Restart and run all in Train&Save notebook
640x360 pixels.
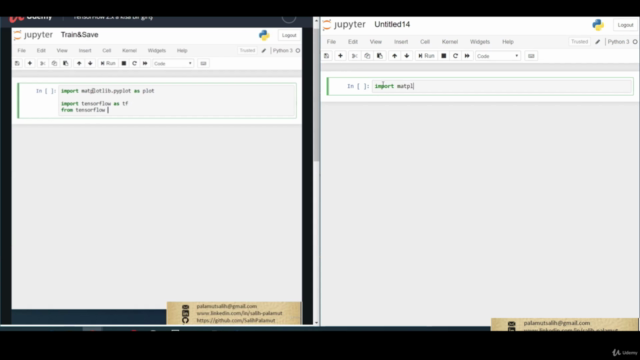click(145, 63)
